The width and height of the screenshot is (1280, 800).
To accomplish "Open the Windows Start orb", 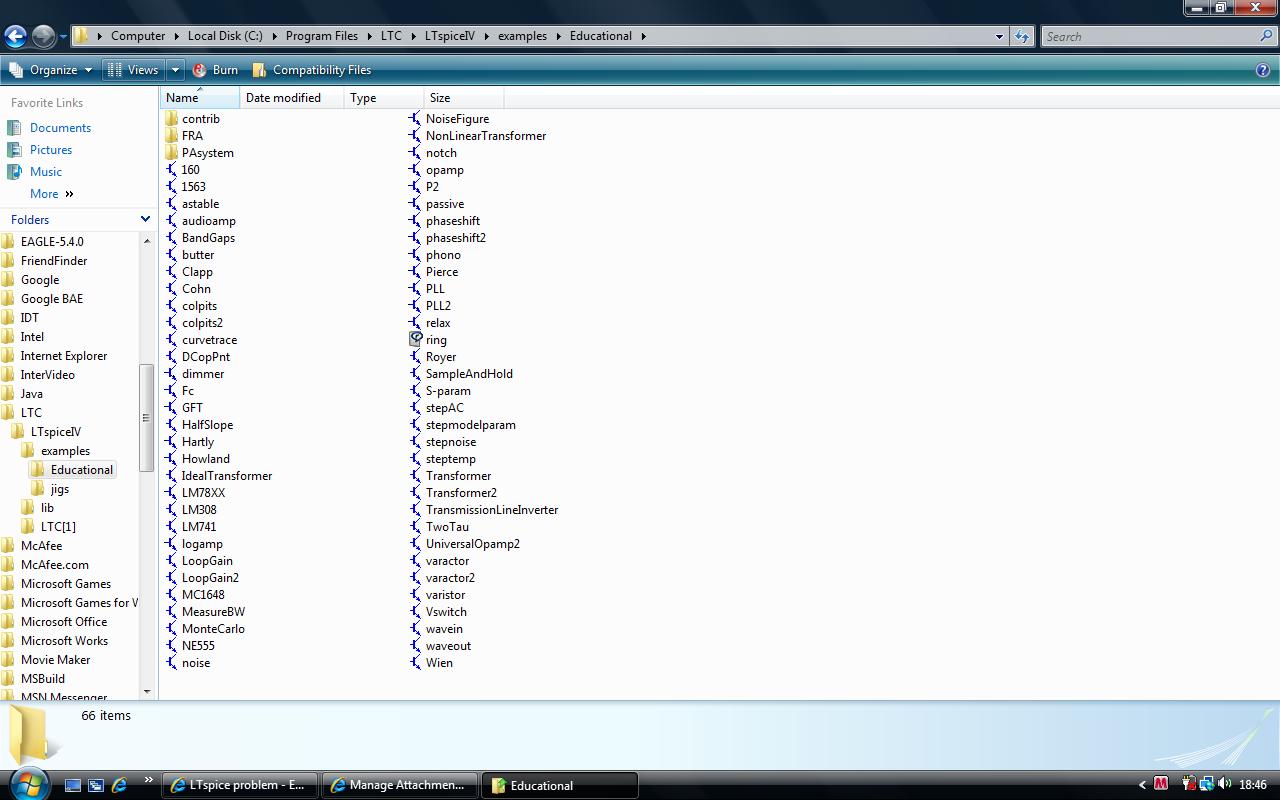I will pyautogui.click(x=27, y=783).
